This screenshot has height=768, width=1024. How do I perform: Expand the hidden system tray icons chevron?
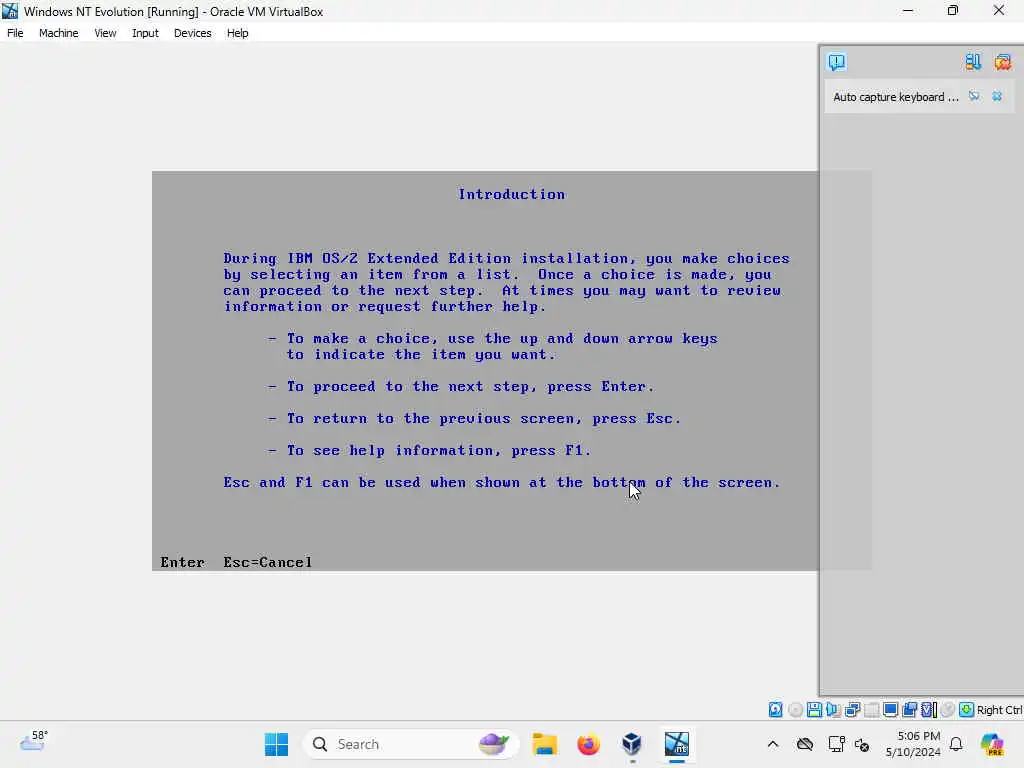tap(773, 744)
